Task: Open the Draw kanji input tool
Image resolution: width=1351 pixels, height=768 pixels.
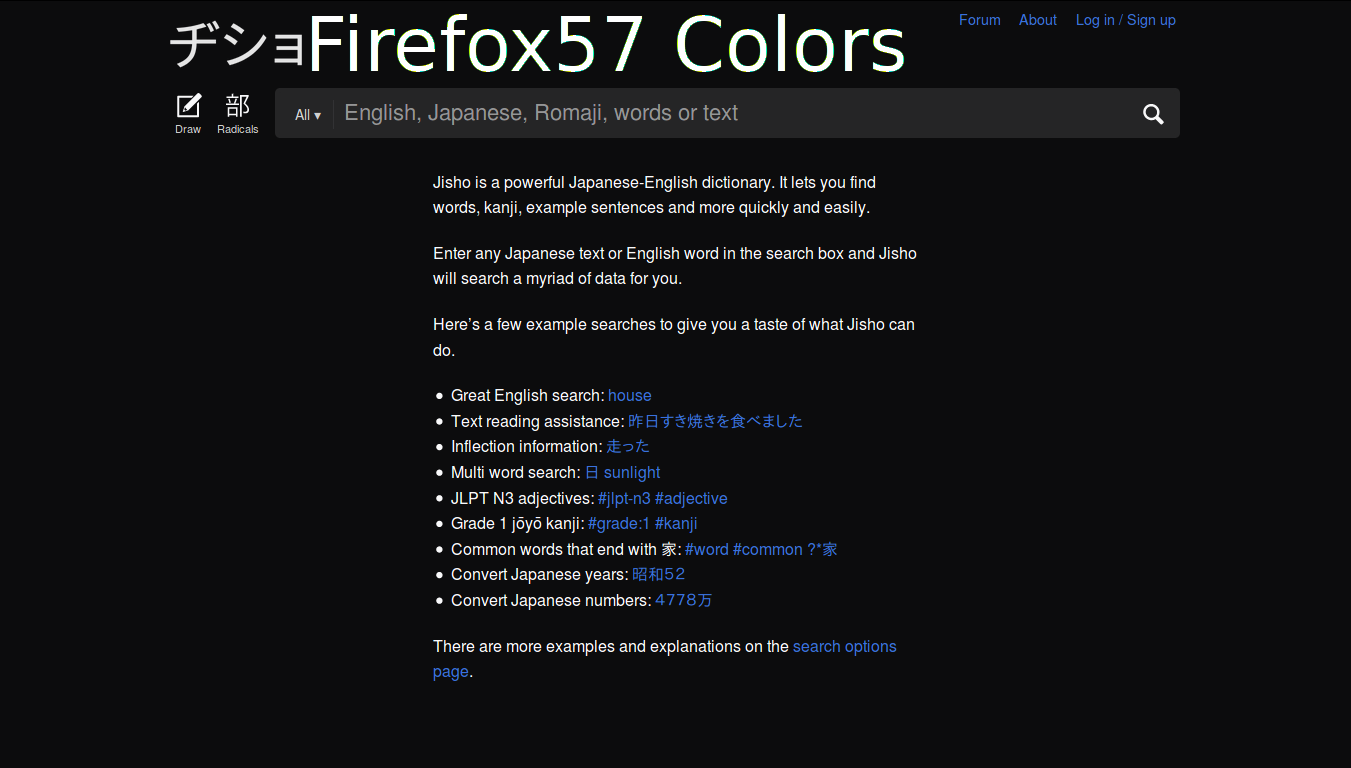Action: click(x=188, y=114)
